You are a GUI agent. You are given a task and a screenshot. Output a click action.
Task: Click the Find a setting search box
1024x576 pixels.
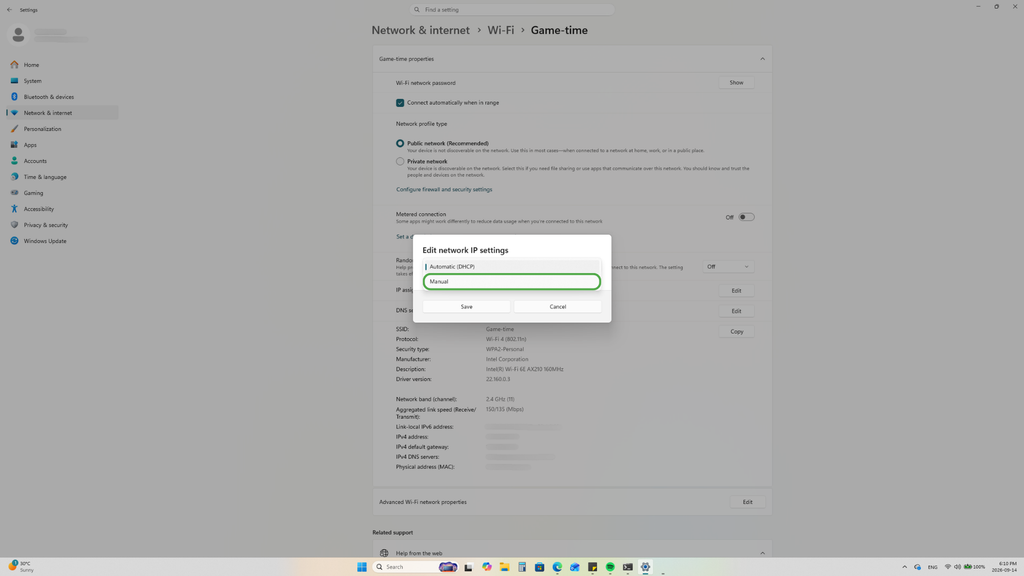[512, 10]
